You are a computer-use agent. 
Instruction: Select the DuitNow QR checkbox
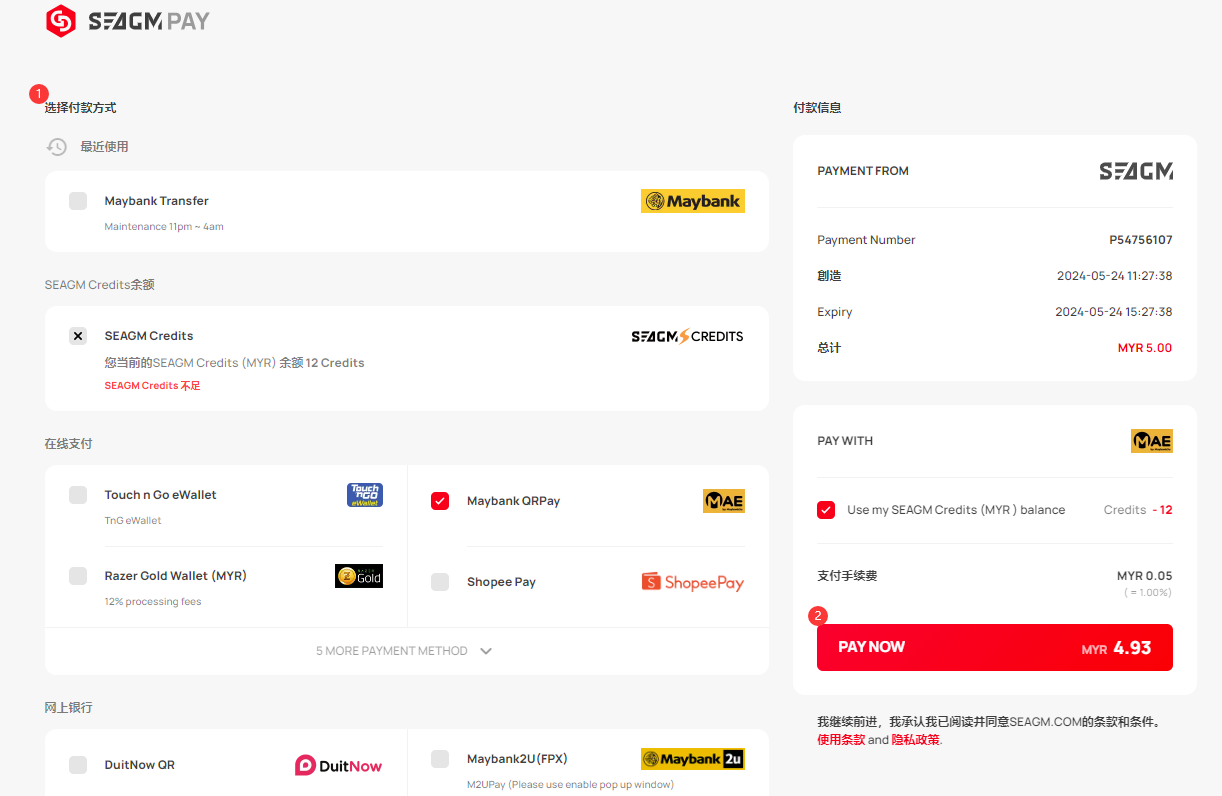[x=78, y=765]
